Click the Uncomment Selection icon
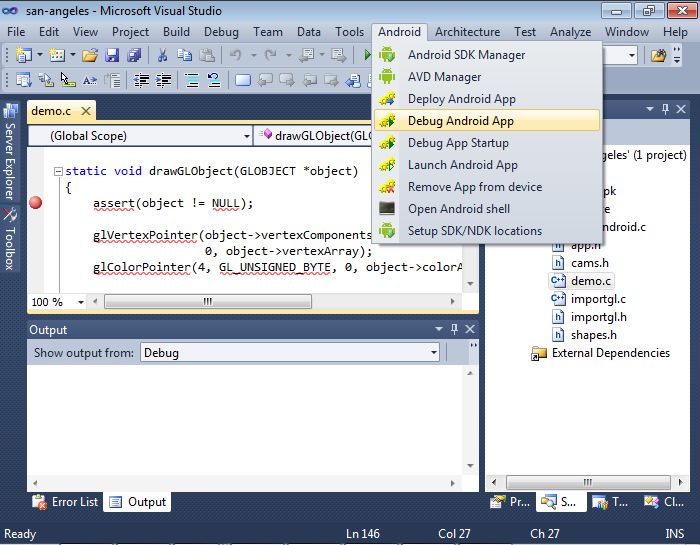Viewport: 700px width, 545px height. (x=214, y=80)
